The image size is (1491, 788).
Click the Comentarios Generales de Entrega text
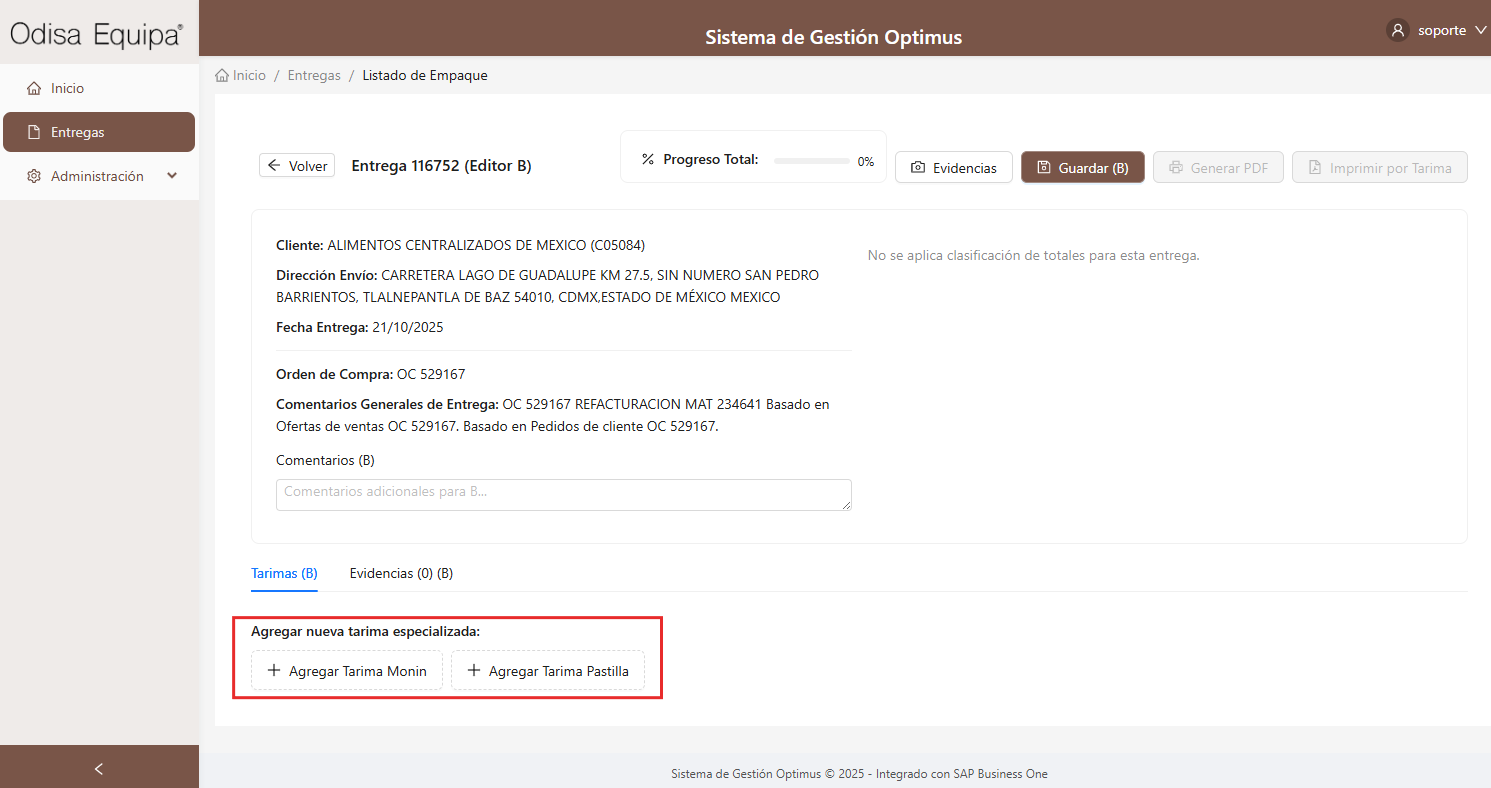pyautogui.click(x=553, y=415)
